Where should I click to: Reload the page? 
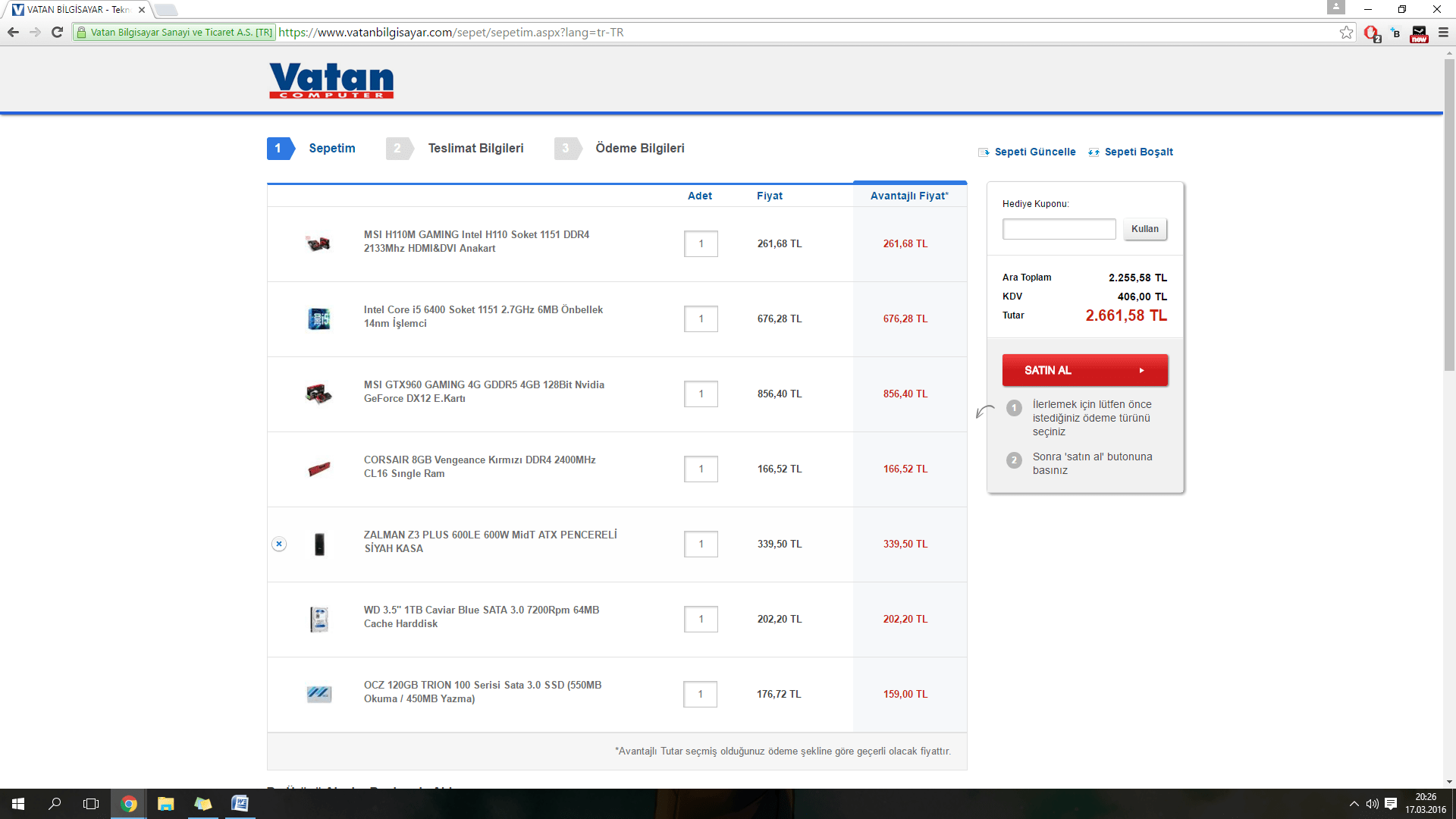click(x=57, y=33)
